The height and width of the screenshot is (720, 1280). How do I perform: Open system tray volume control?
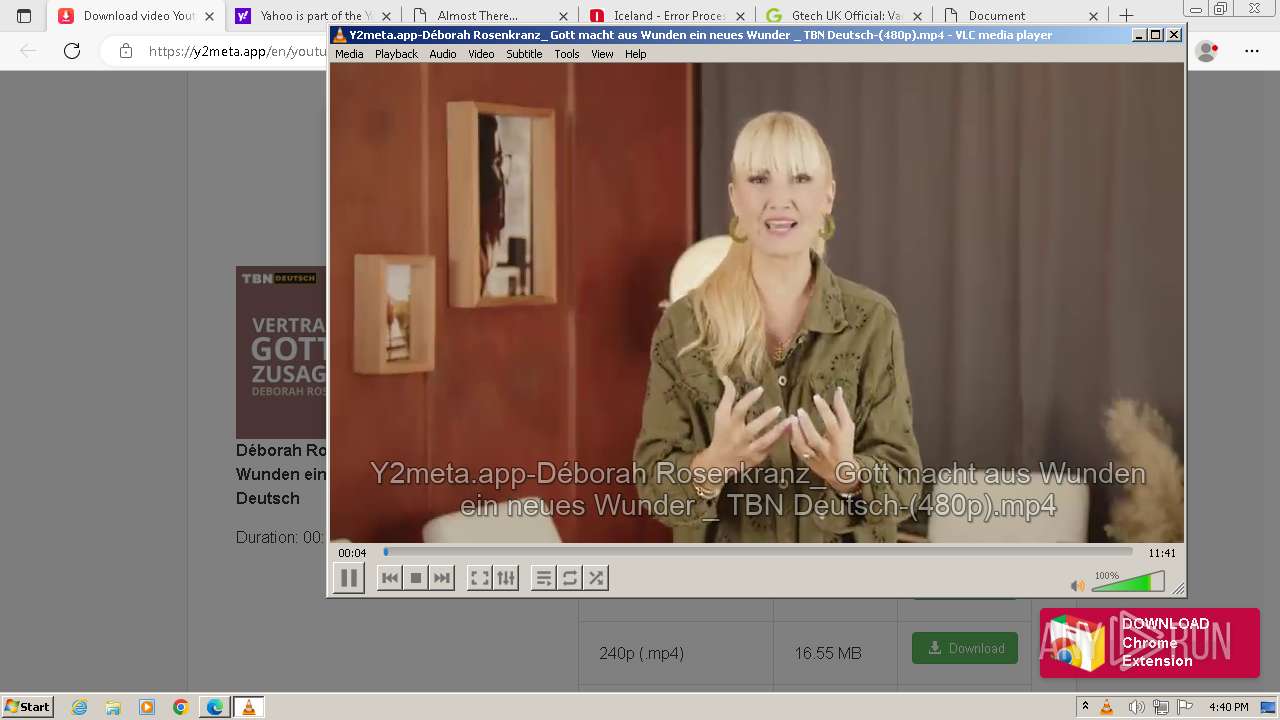tap(1137, 707)
